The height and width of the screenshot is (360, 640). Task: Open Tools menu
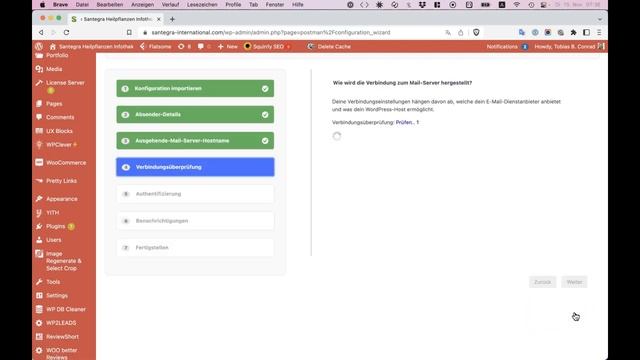[53, 282]
